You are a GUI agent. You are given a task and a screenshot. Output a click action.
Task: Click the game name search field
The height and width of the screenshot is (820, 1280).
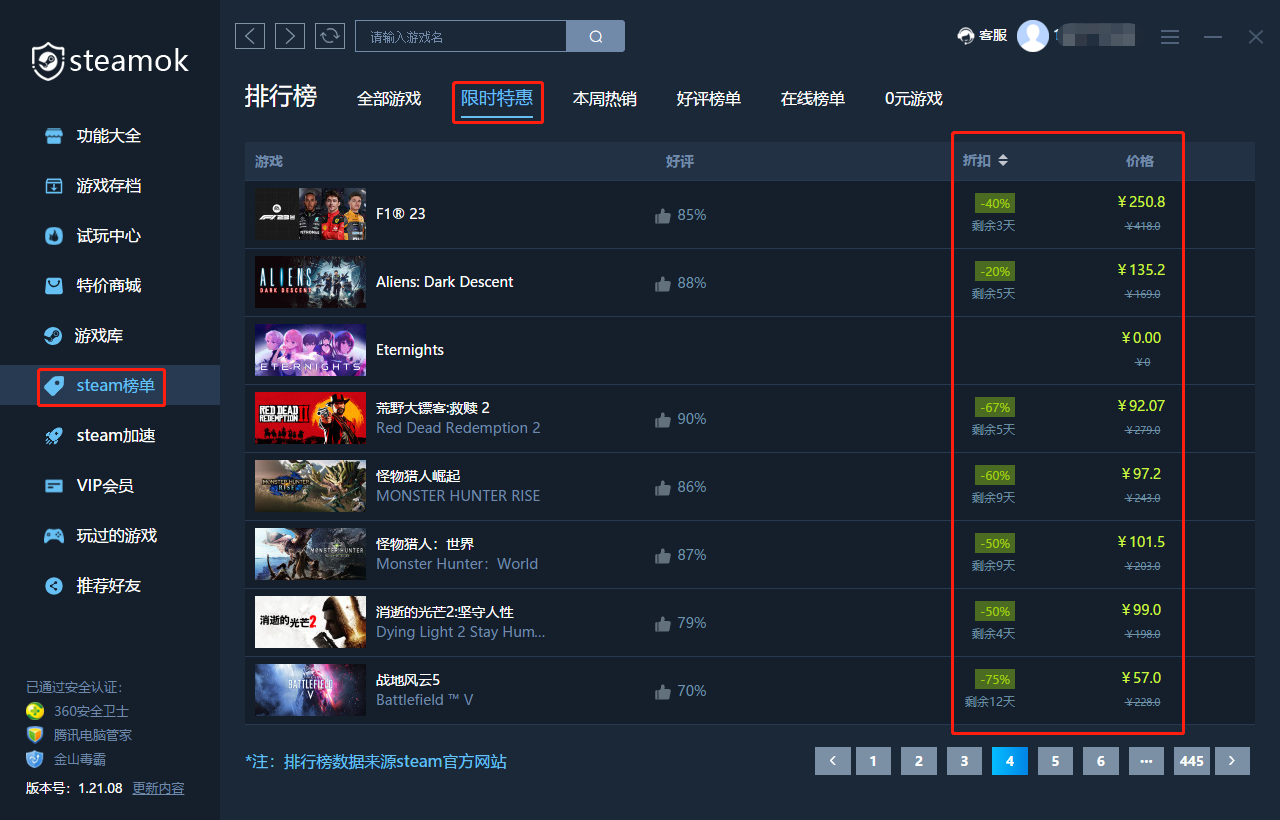point(461,37)
